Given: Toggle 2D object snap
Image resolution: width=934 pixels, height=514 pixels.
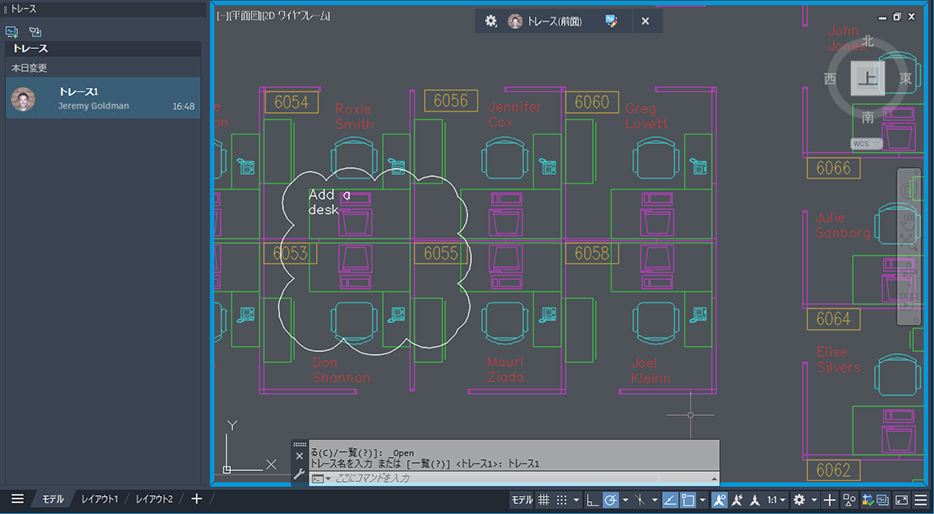Looking at the screenshot, I should [x=688, y=500].
